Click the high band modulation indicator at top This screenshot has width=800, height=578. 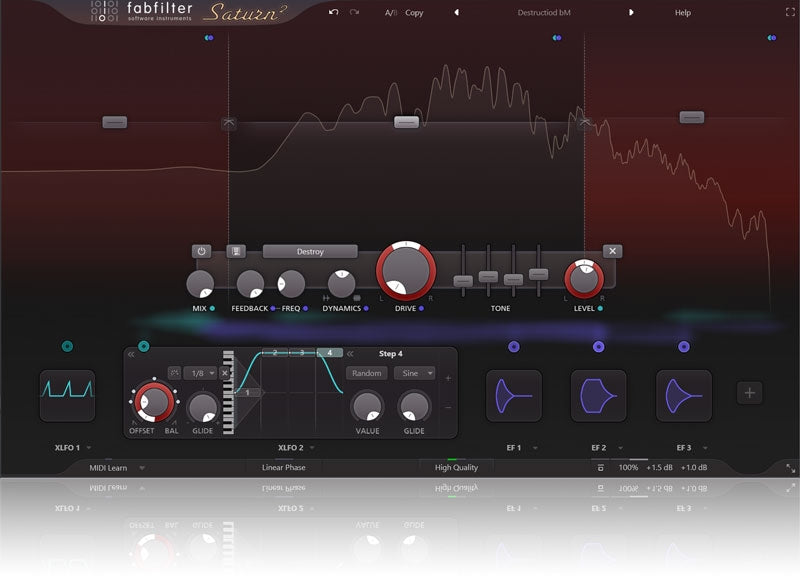coord(772,38)
